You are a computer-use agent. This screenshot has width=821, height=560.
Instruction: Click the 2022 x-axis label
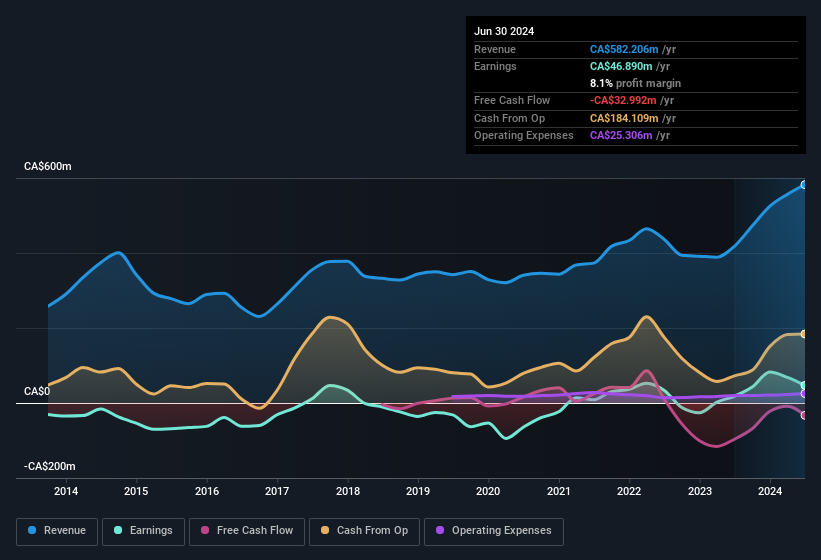[x=629, y=491]
